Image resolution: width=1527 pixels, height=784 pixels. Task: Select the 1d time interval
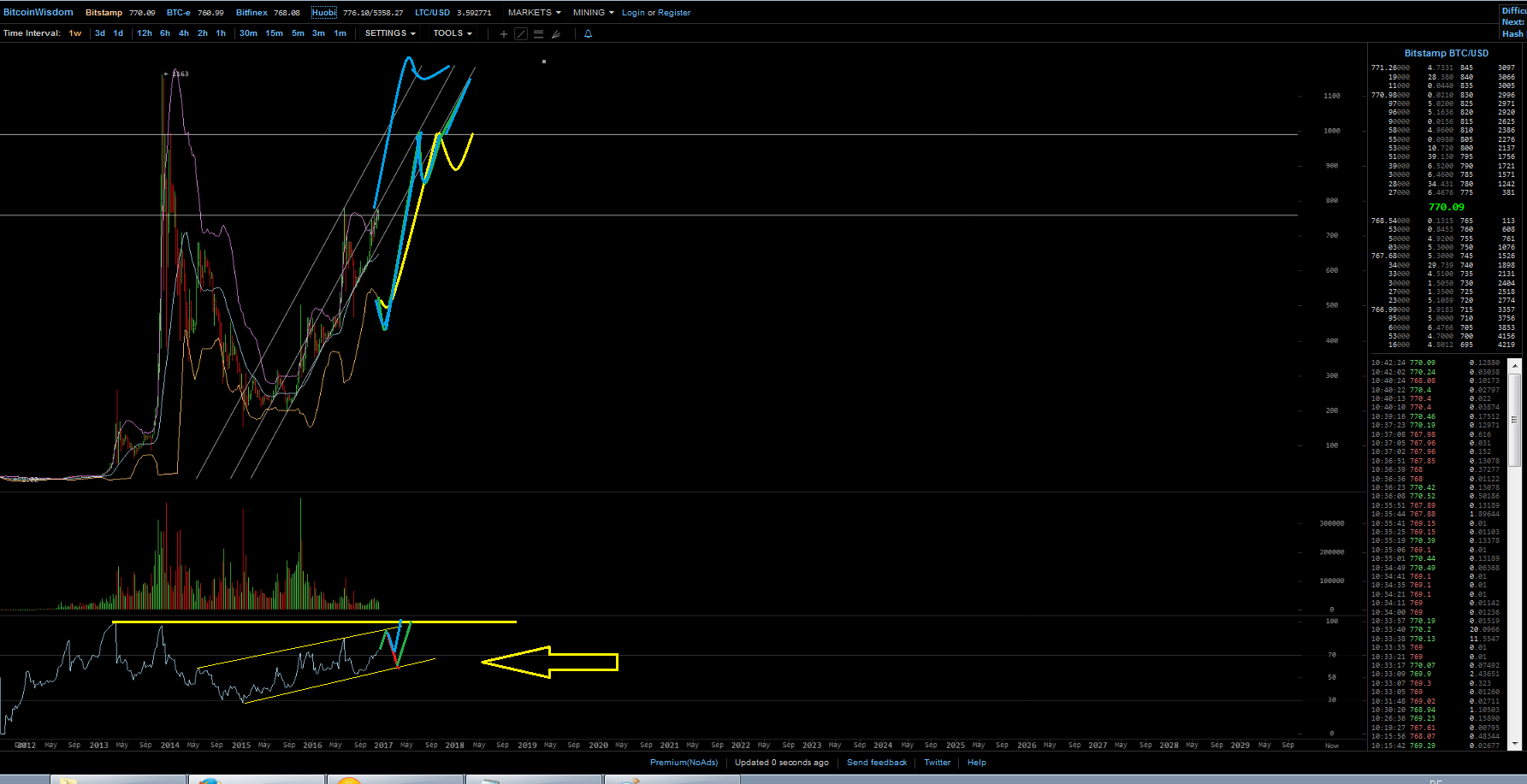tap(118, 33)
